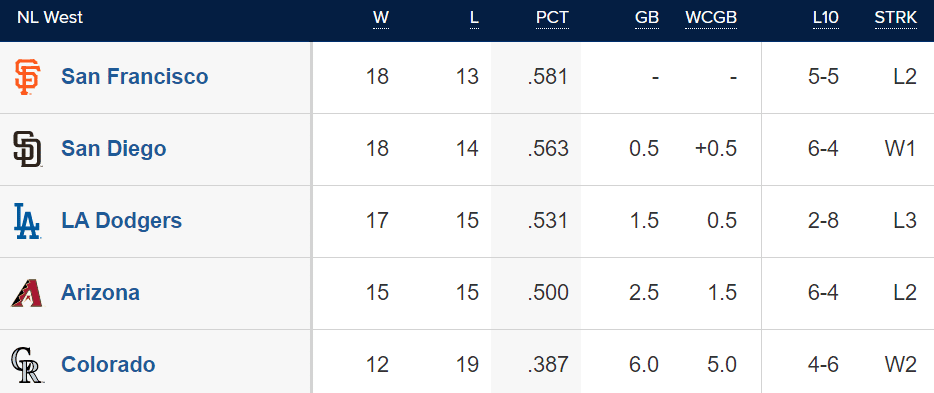Click Colorado's W2 streak cell
This screenshot has width=934, height=393.
pyautogui.click(x=901, y=364)
